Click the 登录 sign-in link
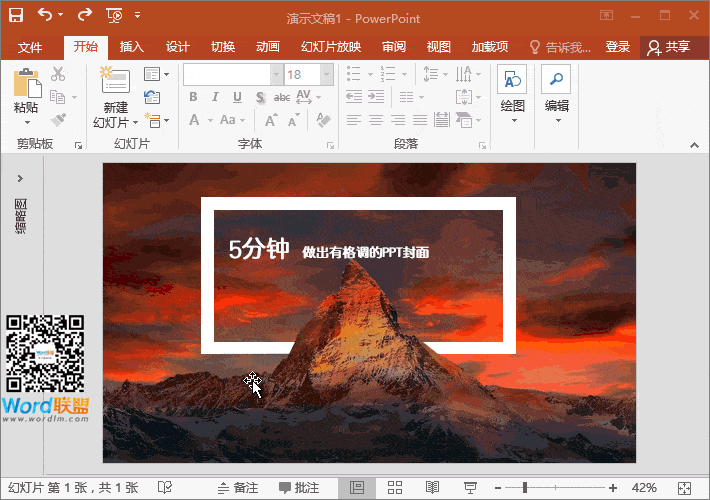 tap(618, 47)
